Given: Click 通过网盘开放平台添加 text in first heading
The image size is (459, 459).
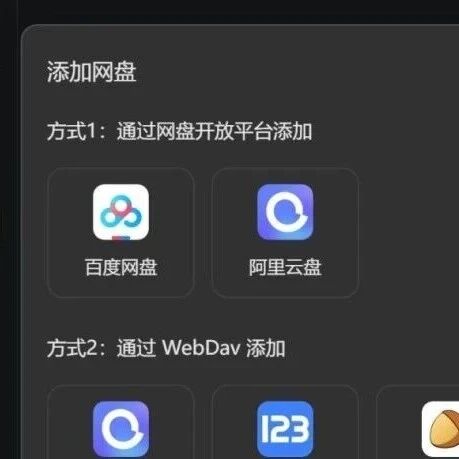Looking at the screenshot, I should point(214,131).
